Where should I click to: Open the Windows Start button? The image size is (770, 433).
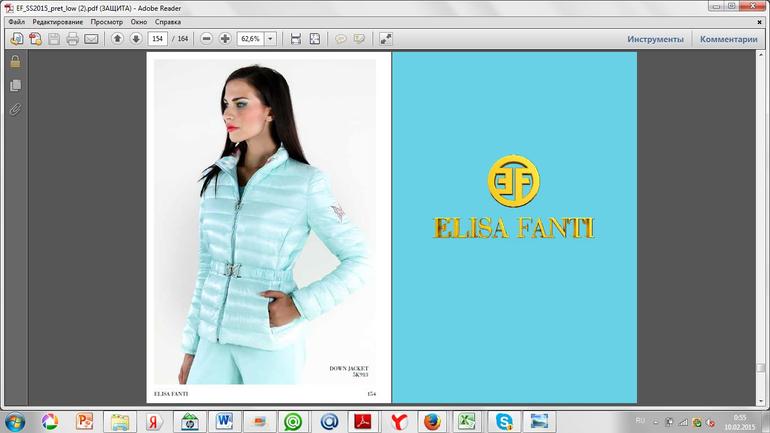[x=14, y=422]
